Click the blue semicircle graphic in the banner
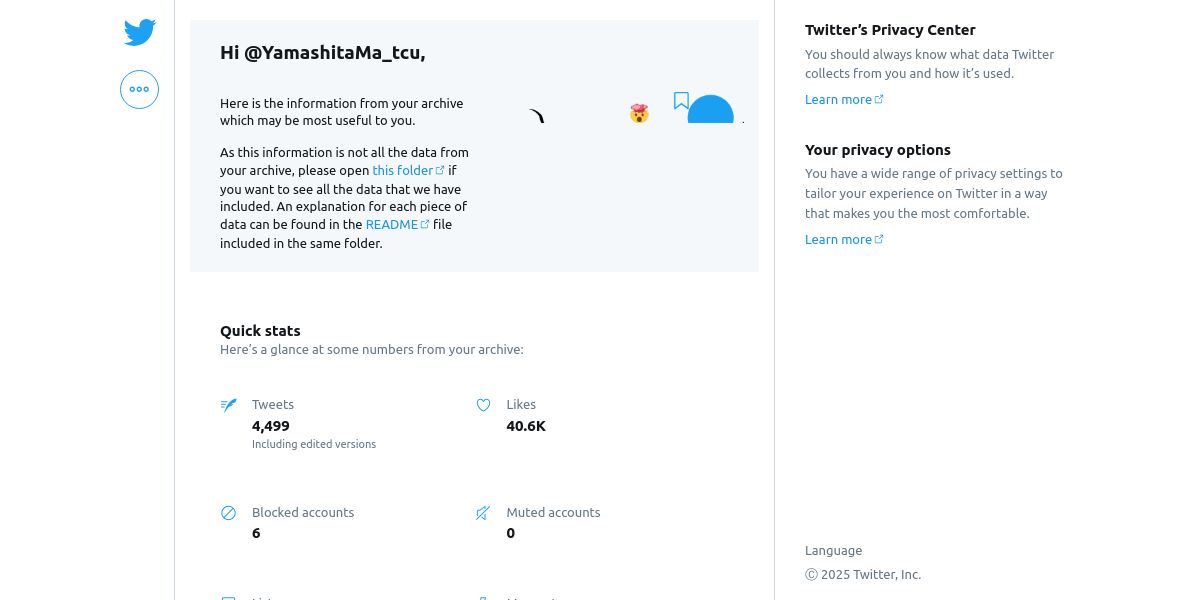Screen dimensions: 1200x600 pos(711,110)
